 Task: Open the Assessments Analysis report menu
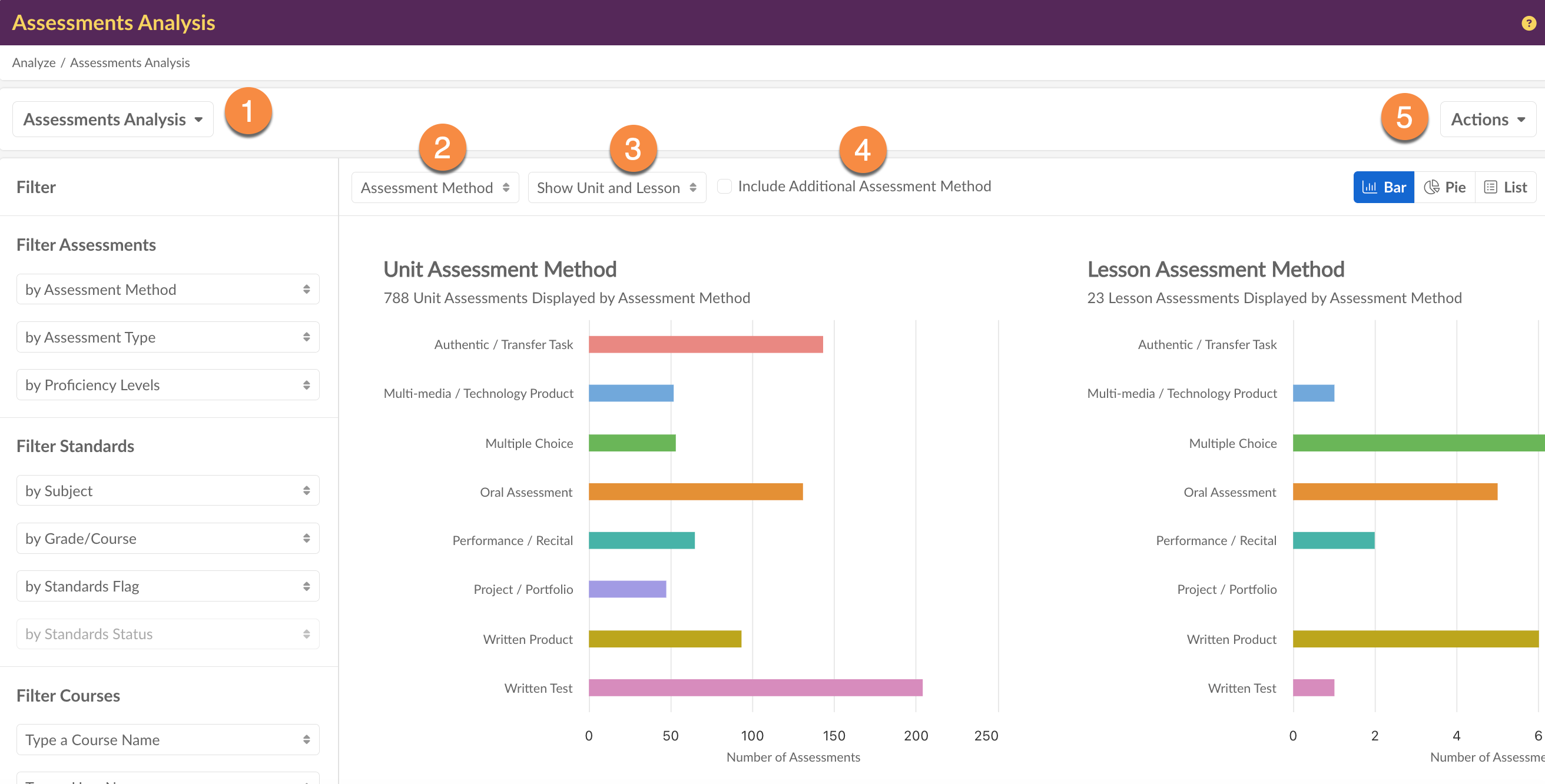click(113, 119)
